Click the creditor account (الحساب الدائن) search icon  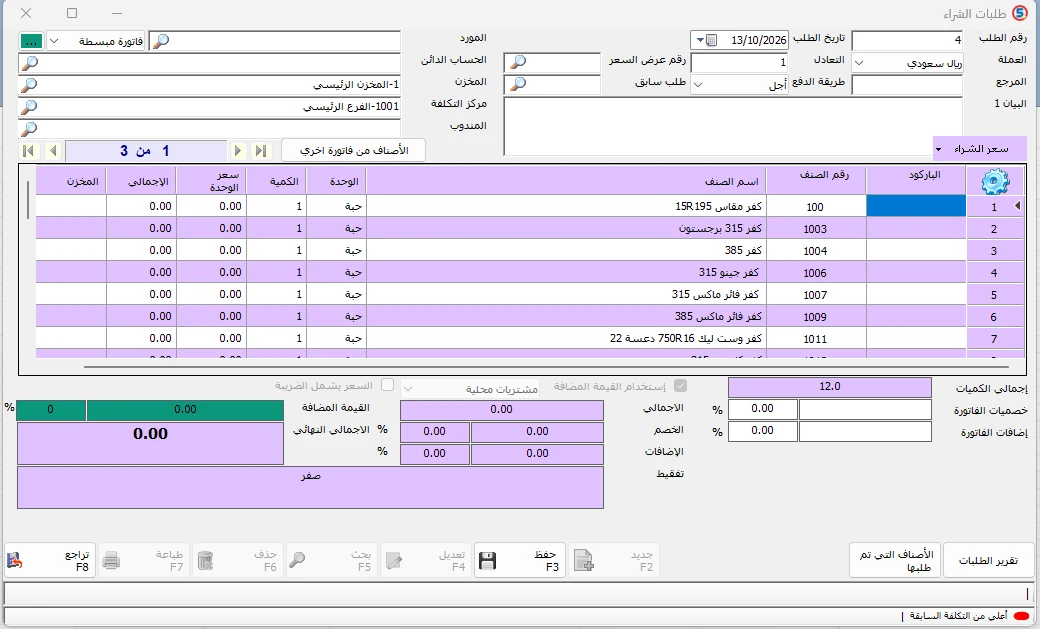click(30, 63)
